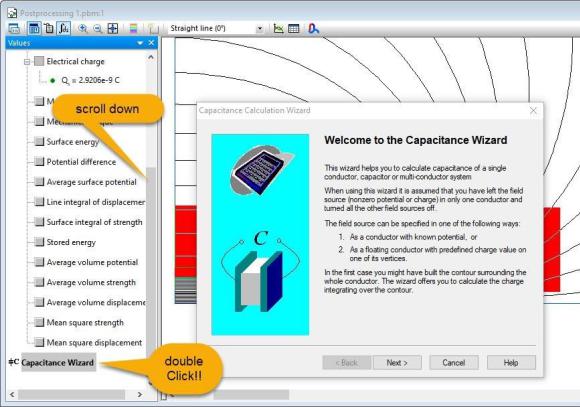Click the zoom in magnifier icon
This screenshot has height=407, width=580.
pyautogui.click(x=83, y=28)
